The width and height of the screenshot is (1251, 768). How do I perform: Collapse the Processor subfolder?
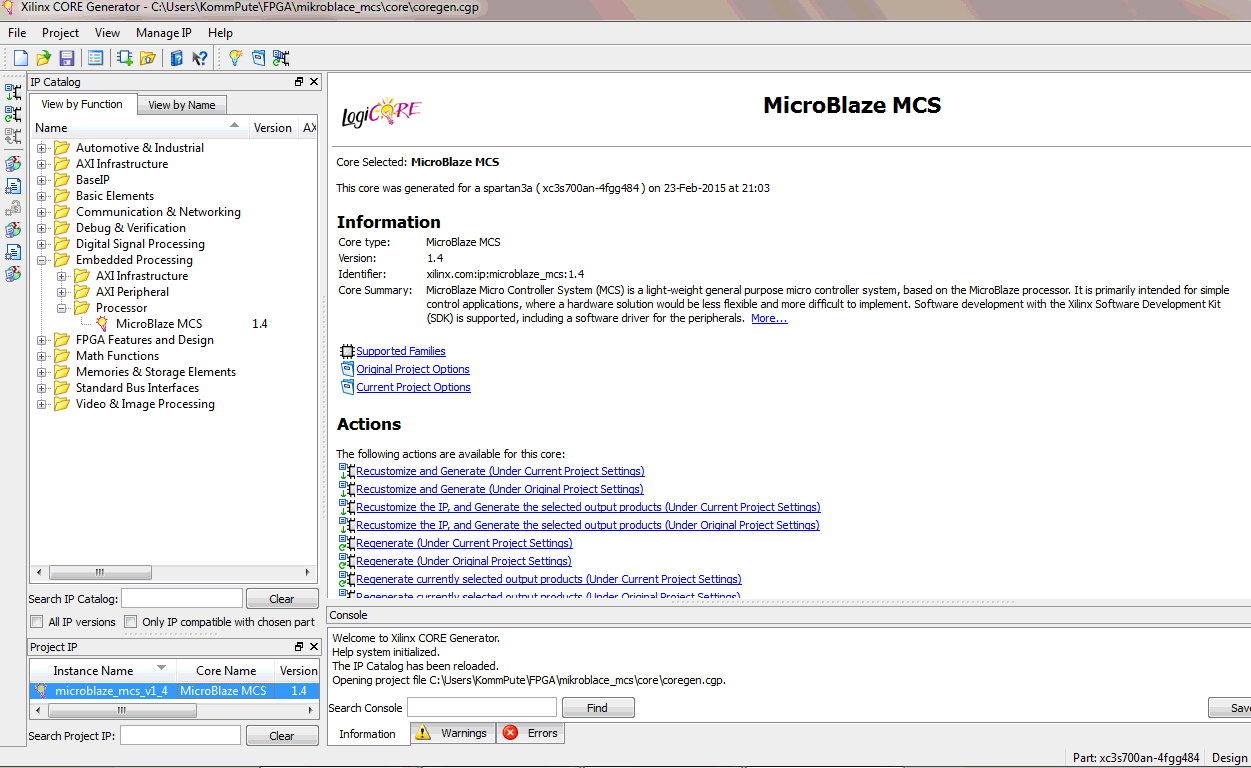coord(62,308)
